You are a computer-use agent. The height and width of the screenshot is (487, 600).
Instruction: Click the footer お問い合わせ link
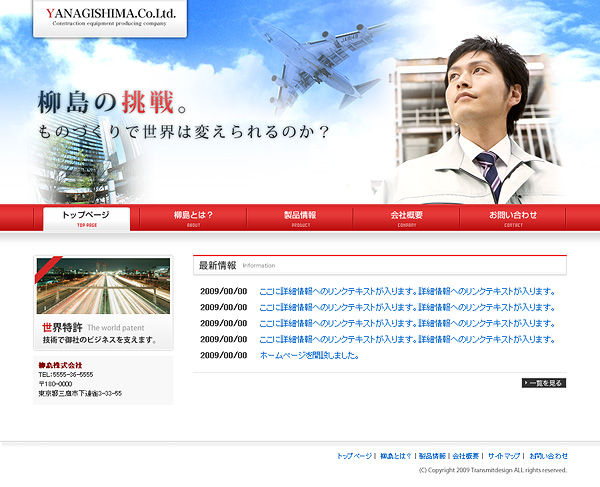[548, 456]
